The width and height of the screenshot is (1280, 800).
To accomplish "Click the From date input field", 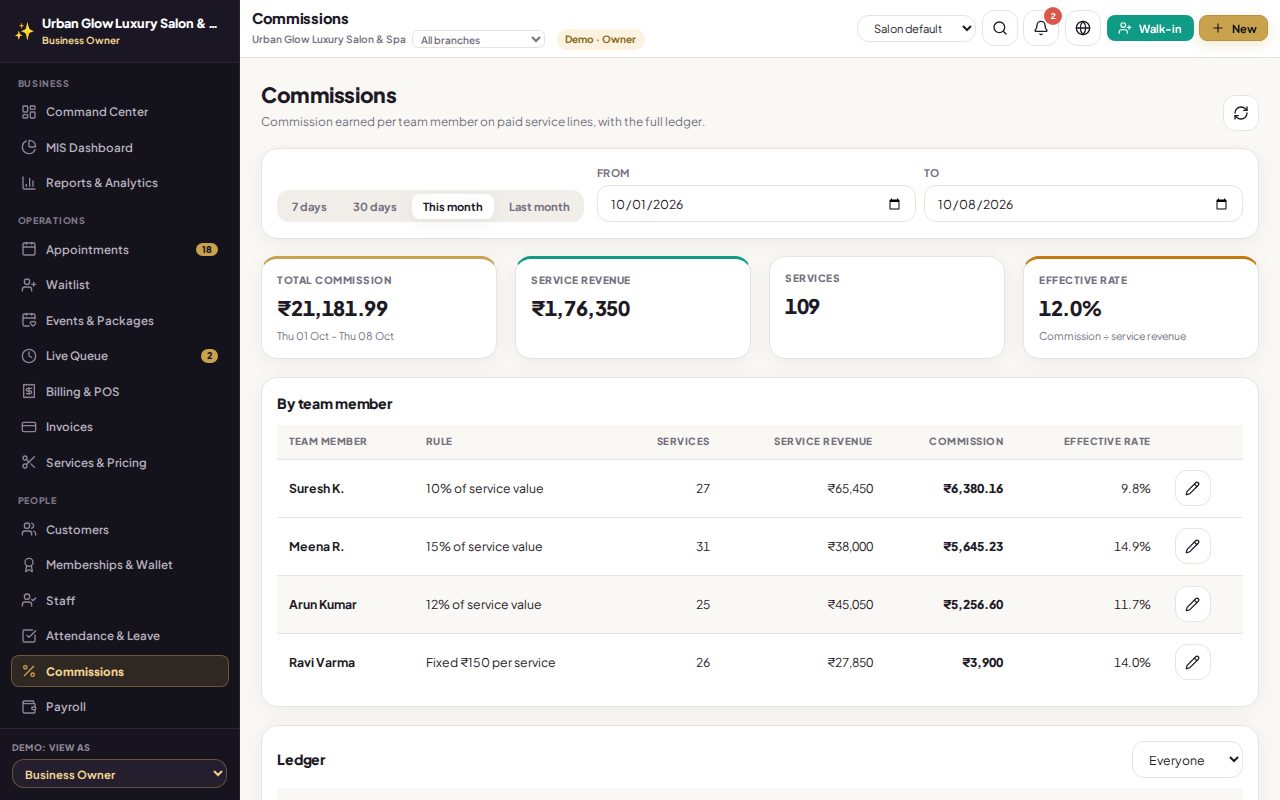I will (756, 204).
